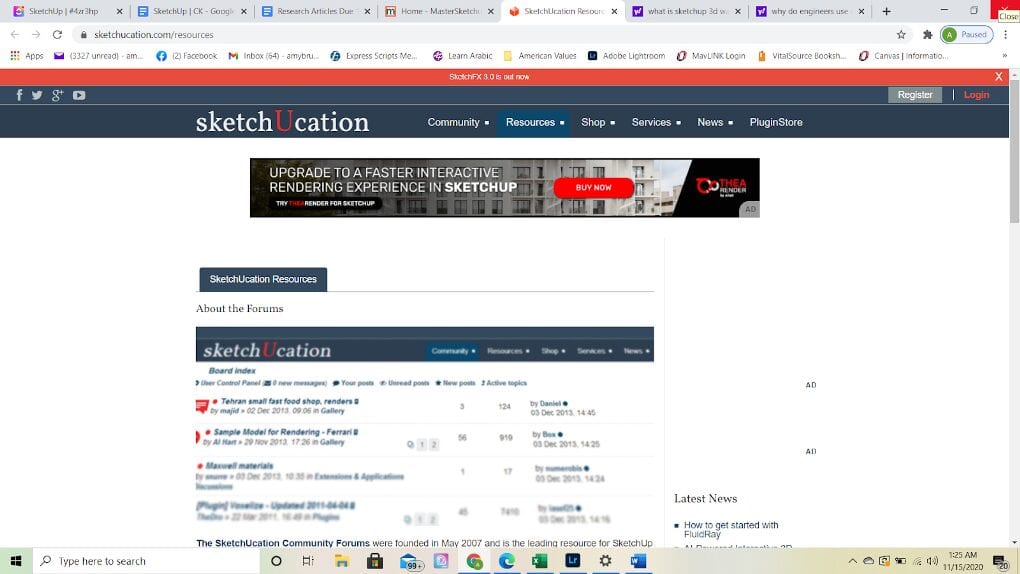
Task: Open Lightroom from taskbar
Action: 572,561
